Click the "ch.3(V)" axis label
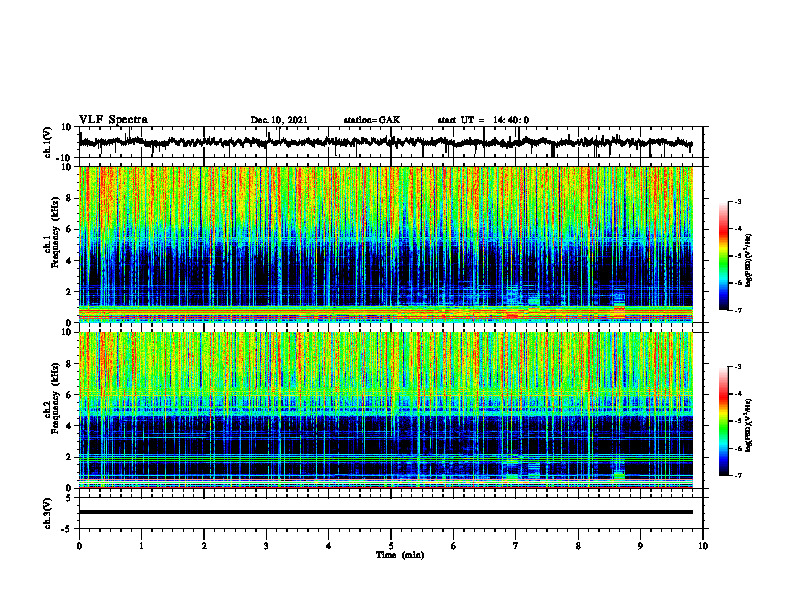This screenshot has width=792, height=612. tap(48, 513)
